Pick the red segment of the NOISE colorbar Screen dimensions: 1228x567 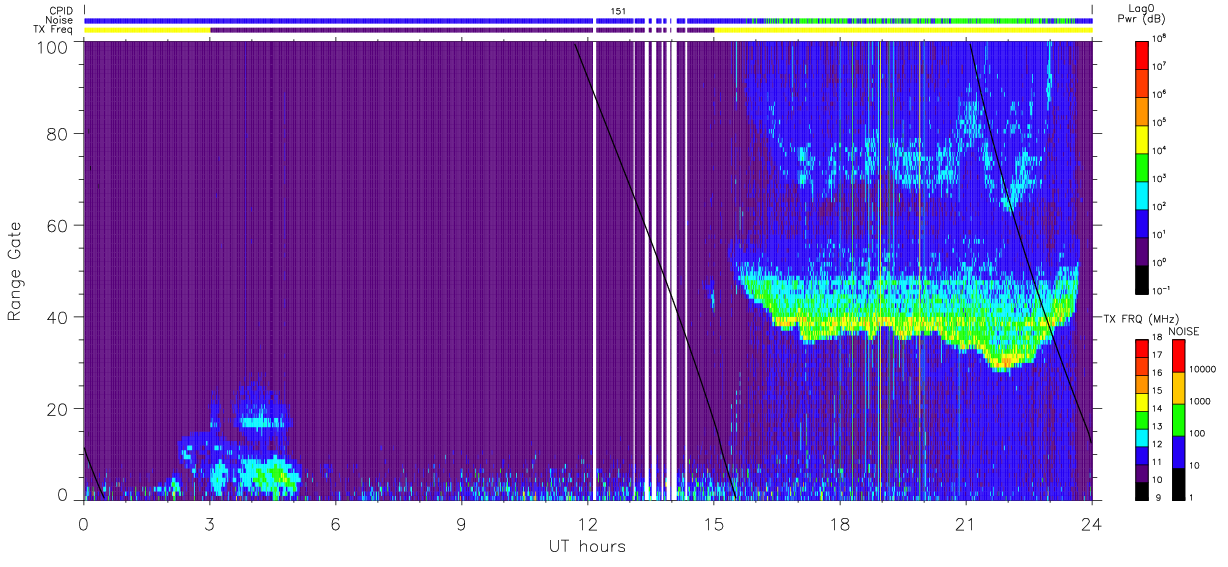[x=1177, y=356]
